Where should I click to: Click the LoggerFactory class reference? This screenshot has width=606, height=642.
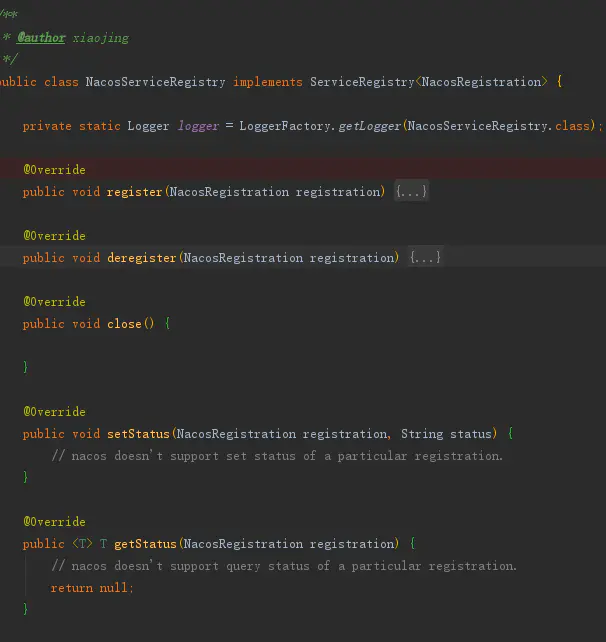click(284, 126)
